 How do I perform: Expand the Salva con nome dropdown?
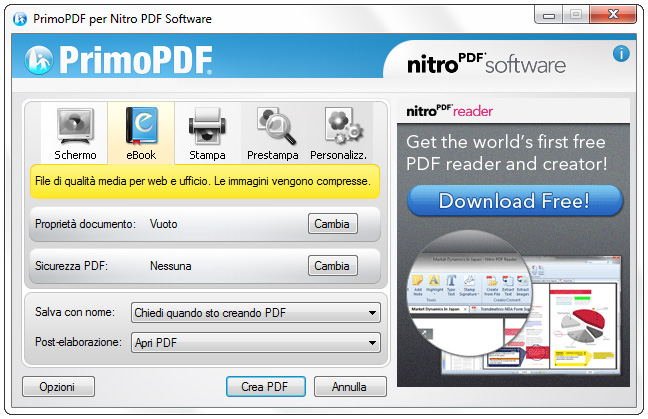tap(256, 313)
